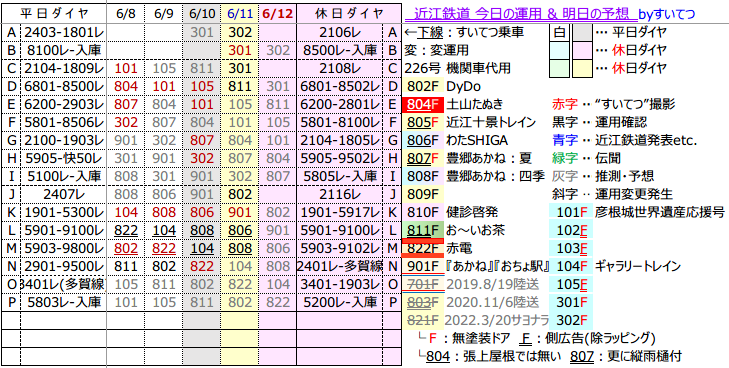Click the 5100レ-入庫 weekday cell
Viewport: 729px width, 368px height.
[64, 177]
